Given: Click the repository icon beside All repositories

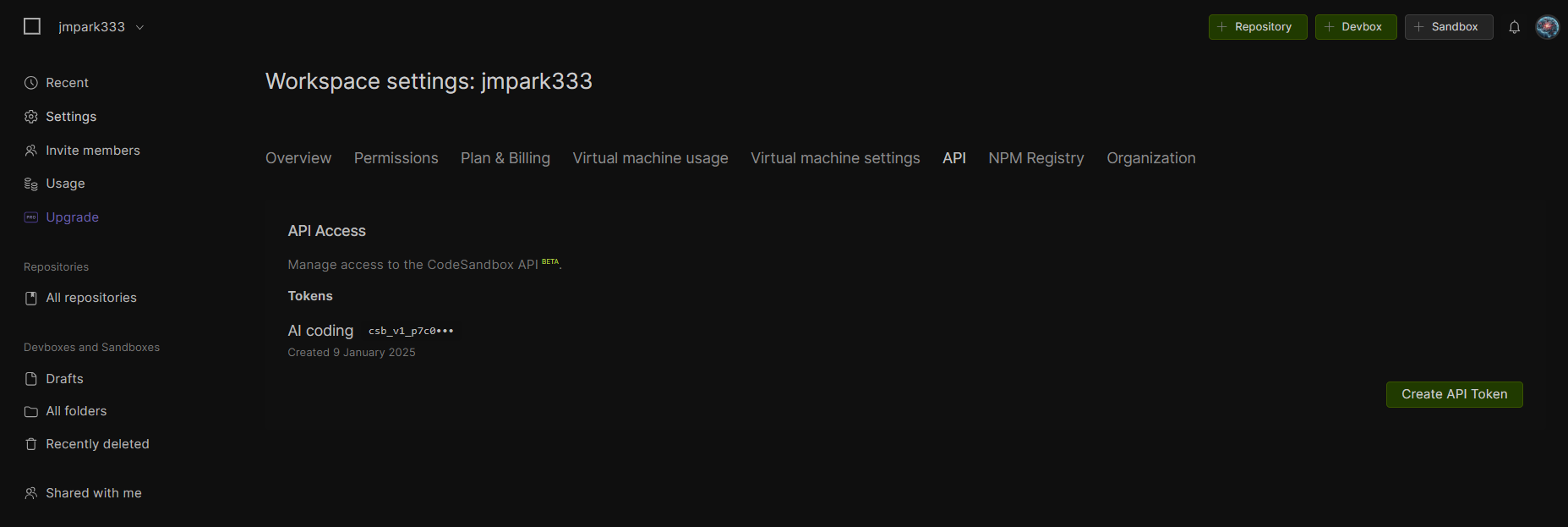Looking at the screenshot, I should (x=31, y=298).
